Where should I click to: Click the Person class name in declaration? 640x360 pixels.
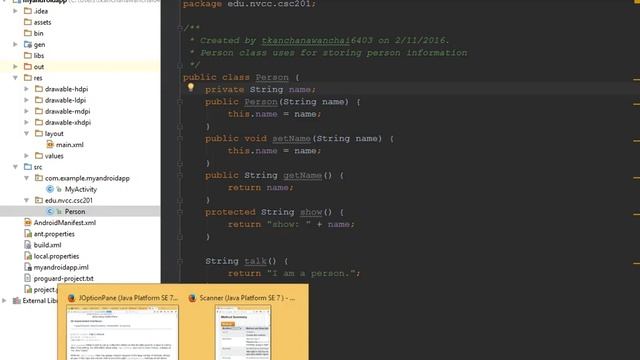coord(272,77)
